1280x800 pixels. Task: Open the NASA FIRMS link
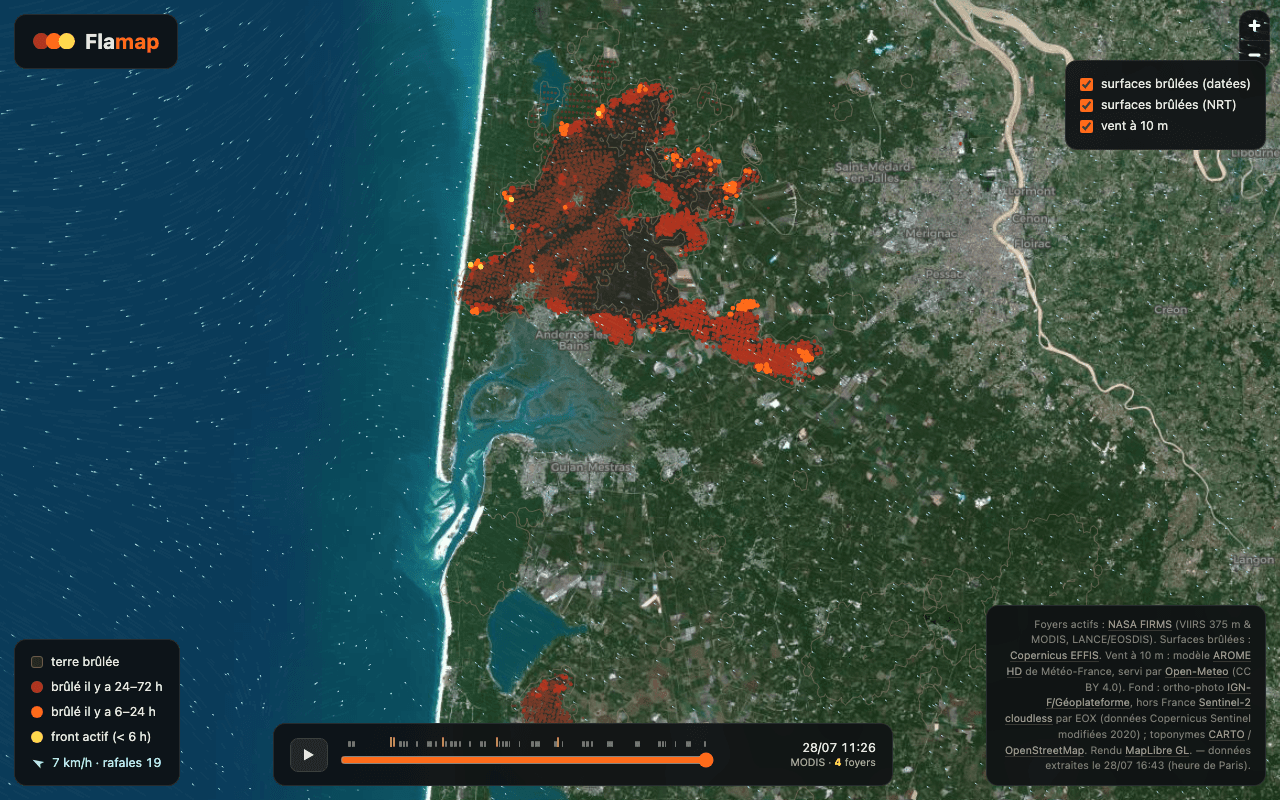click(x=1140, y=624)
